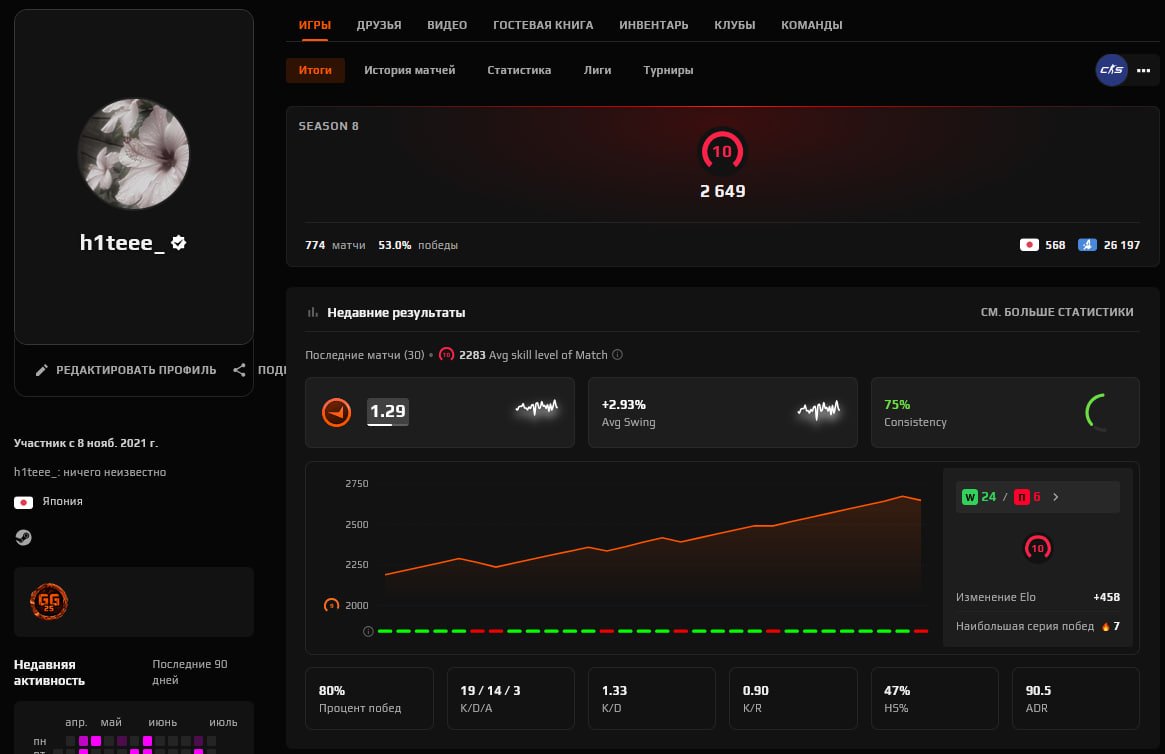This screenshot has height=754, width=1165.
Task: Click the Последние матчи (30) label
Action: pos(365,355)
